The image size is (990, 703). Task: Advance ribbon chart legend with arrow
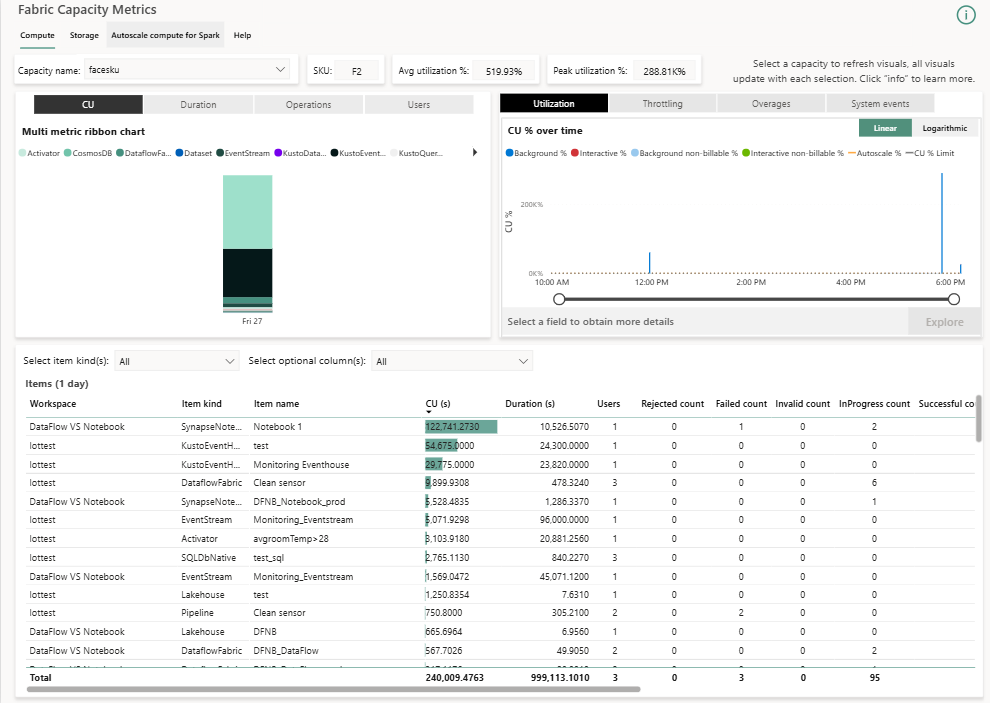[x=475, y=152]
